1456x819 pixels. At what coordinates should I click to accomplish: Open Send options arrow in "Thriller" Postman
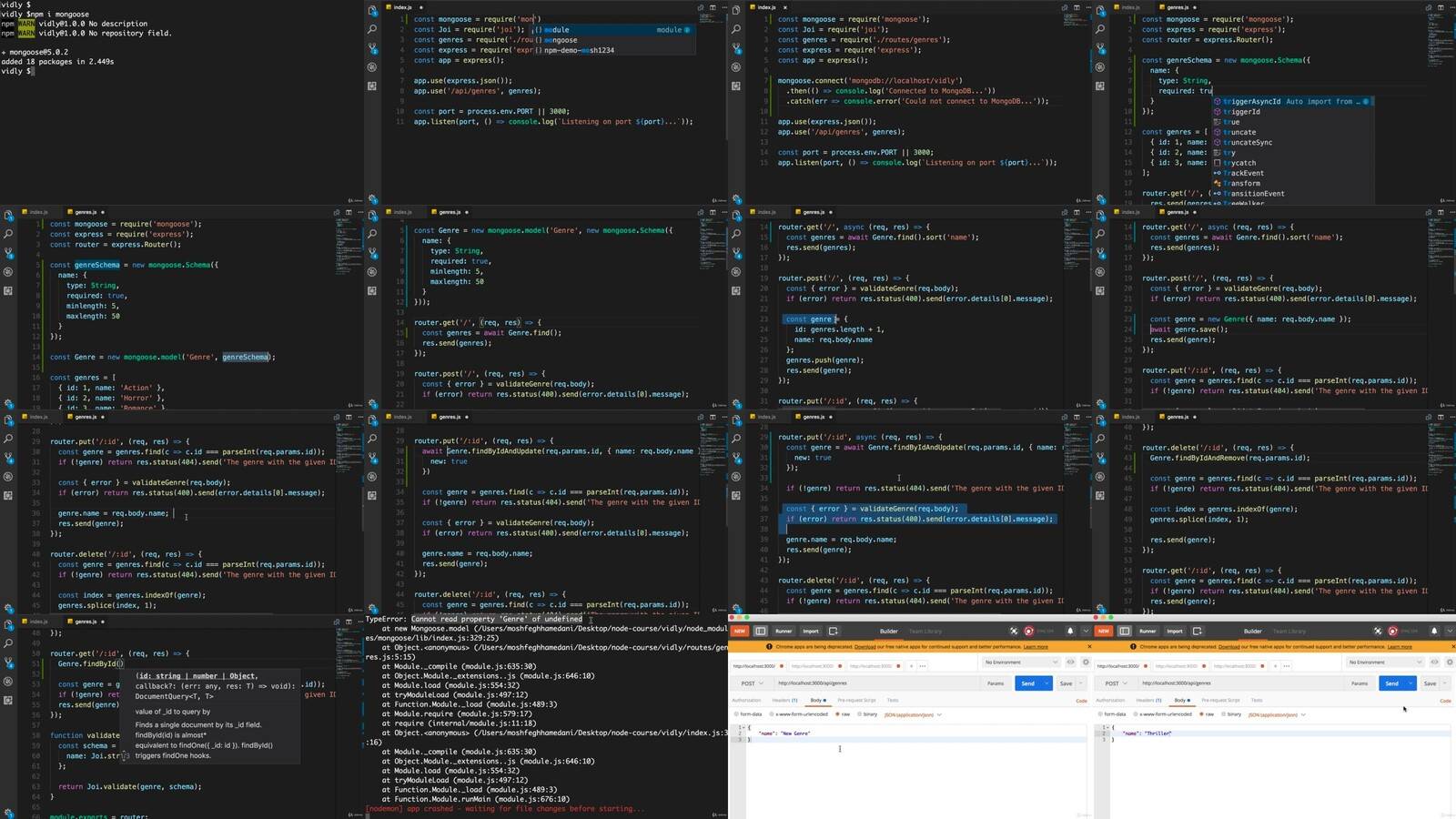[x=1410, y=683]
